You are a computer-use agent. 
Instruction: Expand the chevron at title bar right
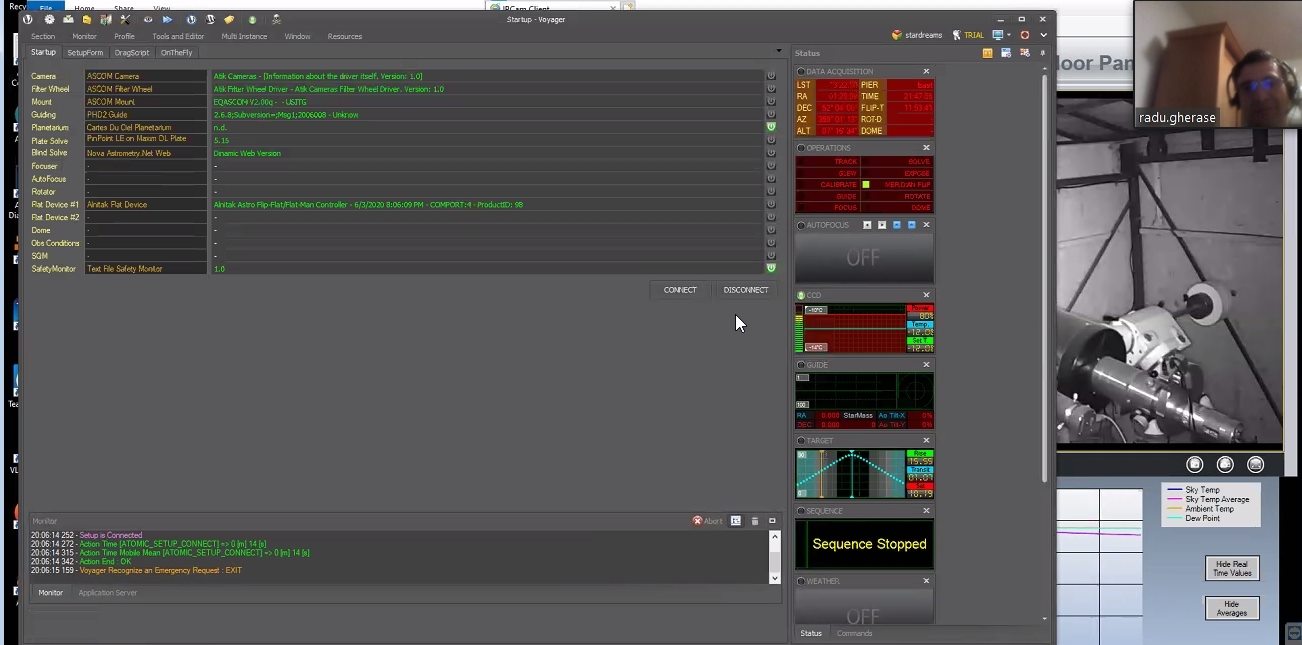coord(1043,35)
